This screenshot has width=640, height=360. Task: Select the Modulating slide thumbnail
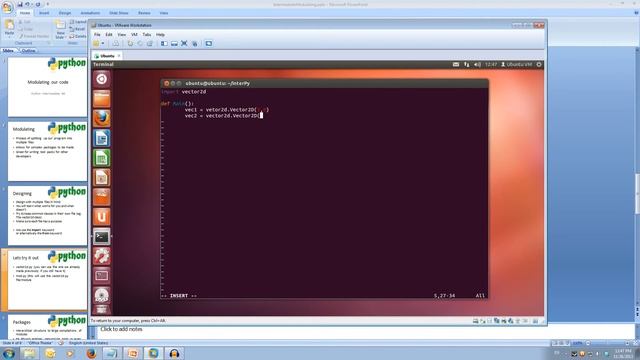click(x=47, y=151)
